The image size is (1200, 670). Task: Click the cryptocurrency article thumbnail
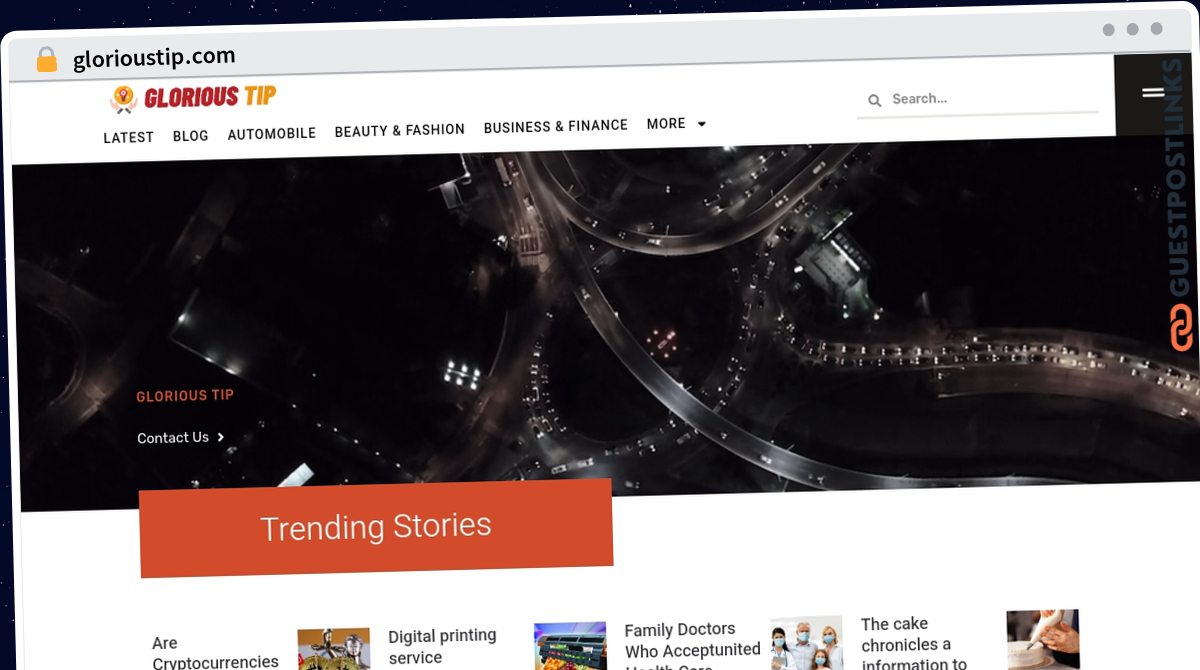pos(334,649)
